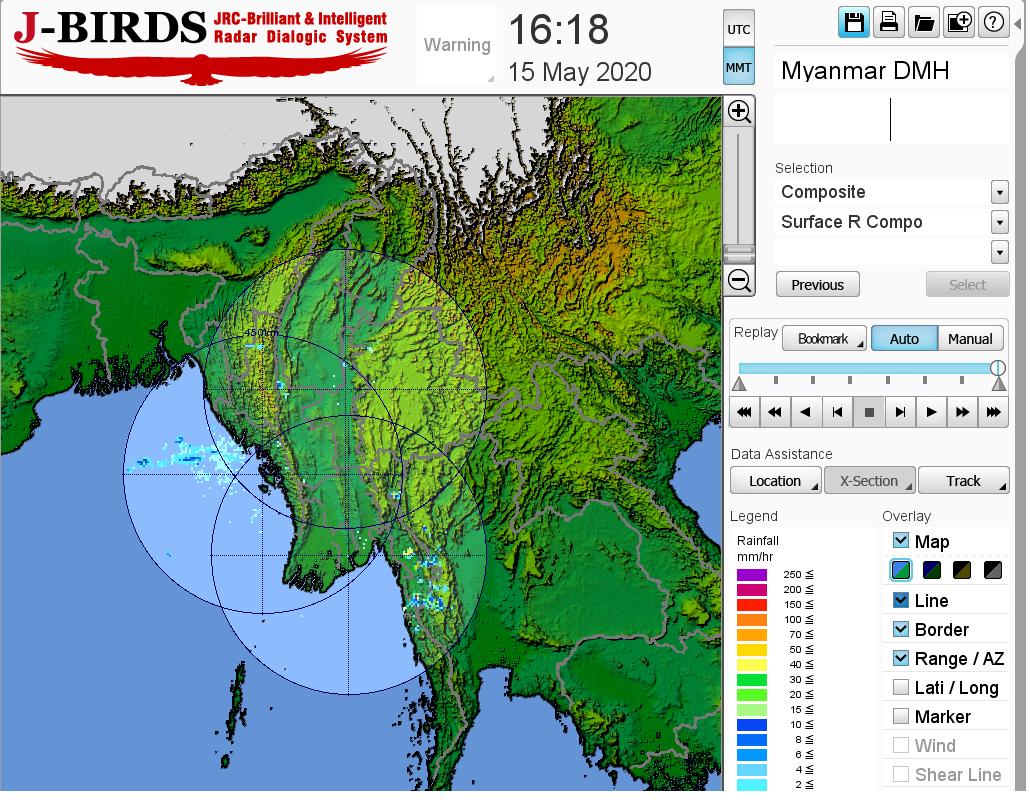Enable the Lati / Long overlay checkbox
The height and width of the screenshot is (811, 1030).
901,687
